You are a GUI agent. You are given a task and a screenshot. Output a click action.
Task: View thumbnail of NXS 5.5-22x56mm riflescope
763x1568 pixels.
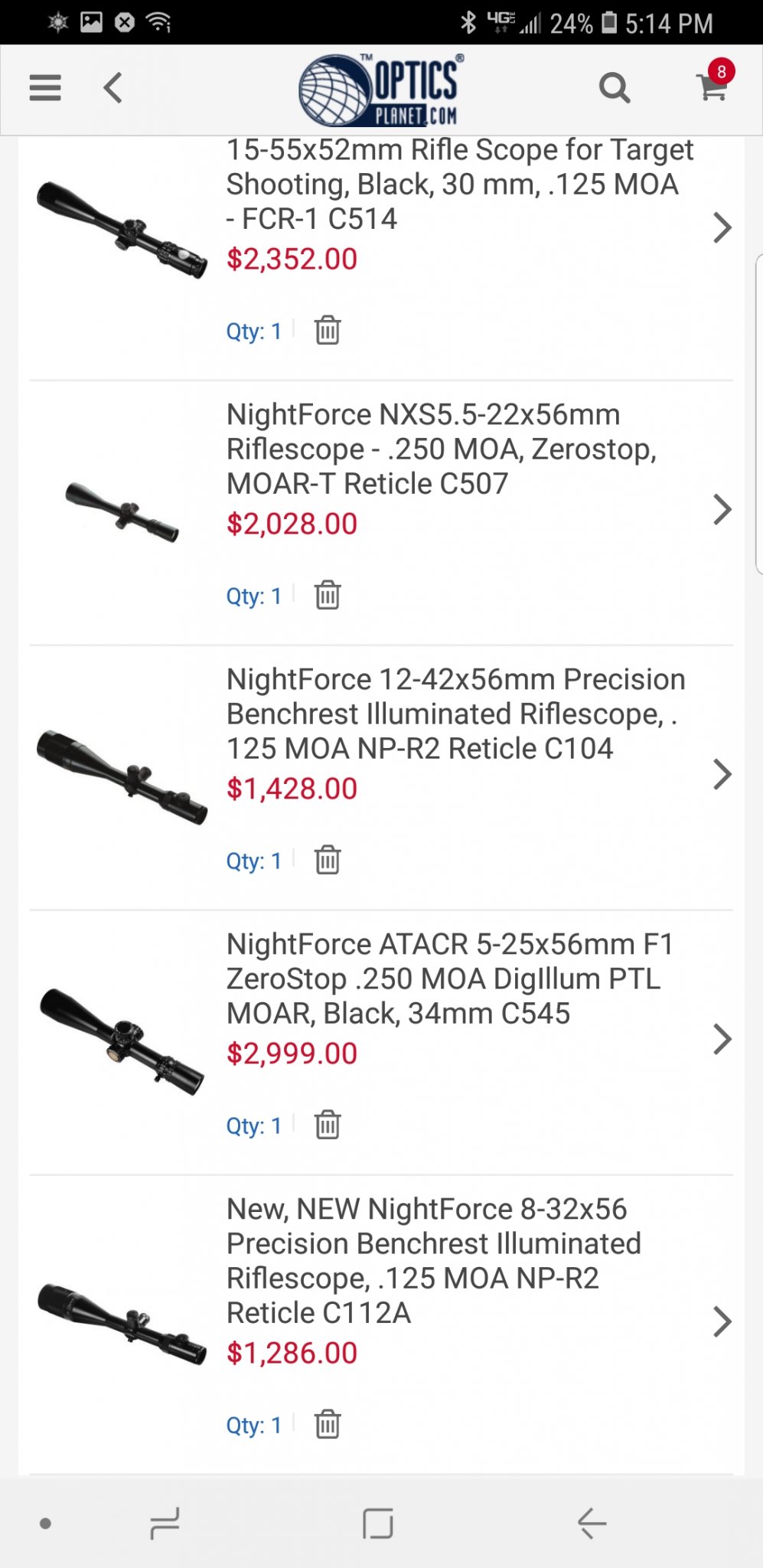(x=122, y=512)
